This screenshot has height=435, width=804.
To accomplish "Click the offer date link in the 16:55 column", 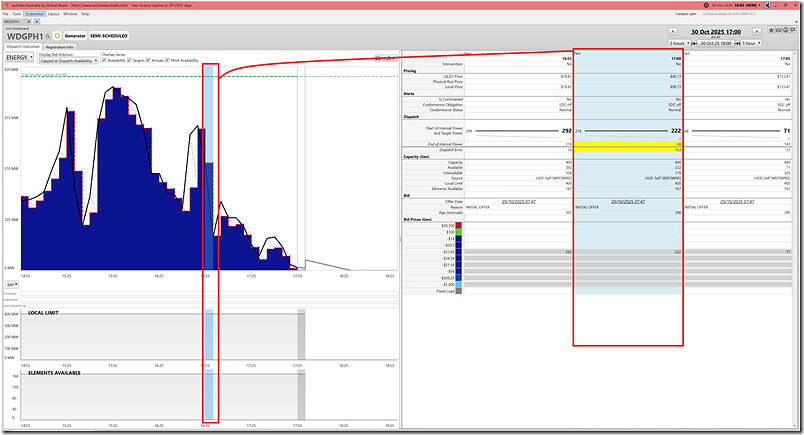I will [x=518, y=202].
